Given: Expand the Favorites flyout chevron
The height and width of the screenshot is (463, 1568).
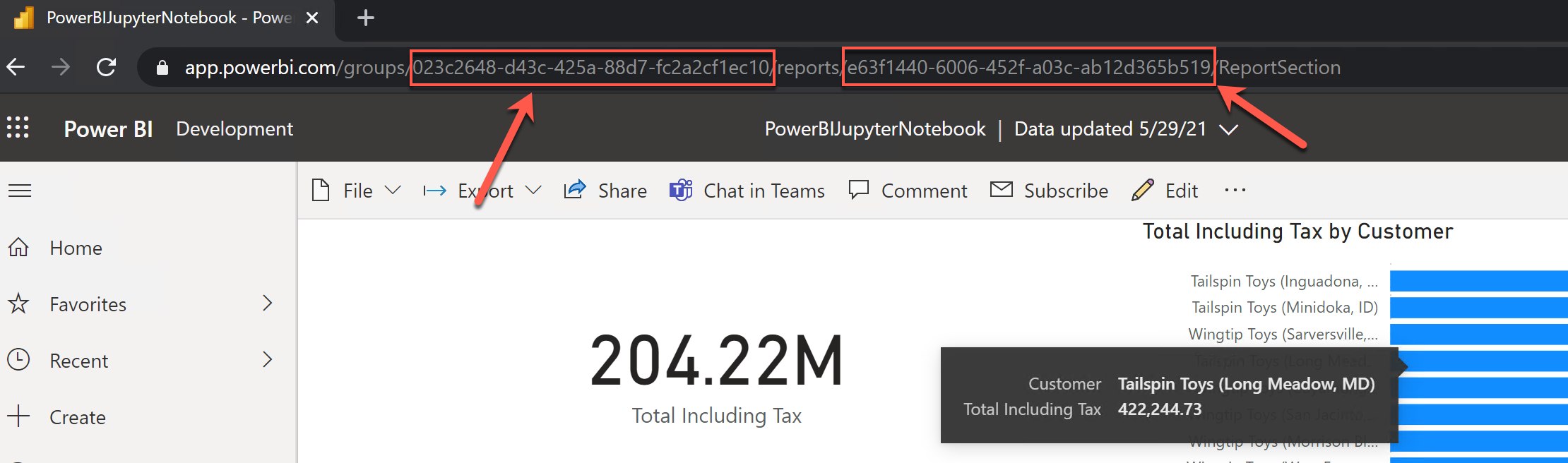Looking at the screenshot, I should point(267,303).
